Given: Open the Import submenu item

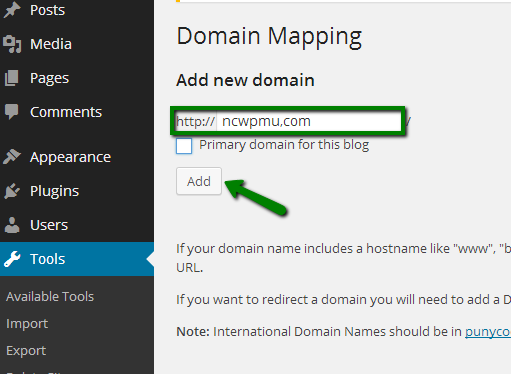Looking at the screenshot, I should pos(27,324).
